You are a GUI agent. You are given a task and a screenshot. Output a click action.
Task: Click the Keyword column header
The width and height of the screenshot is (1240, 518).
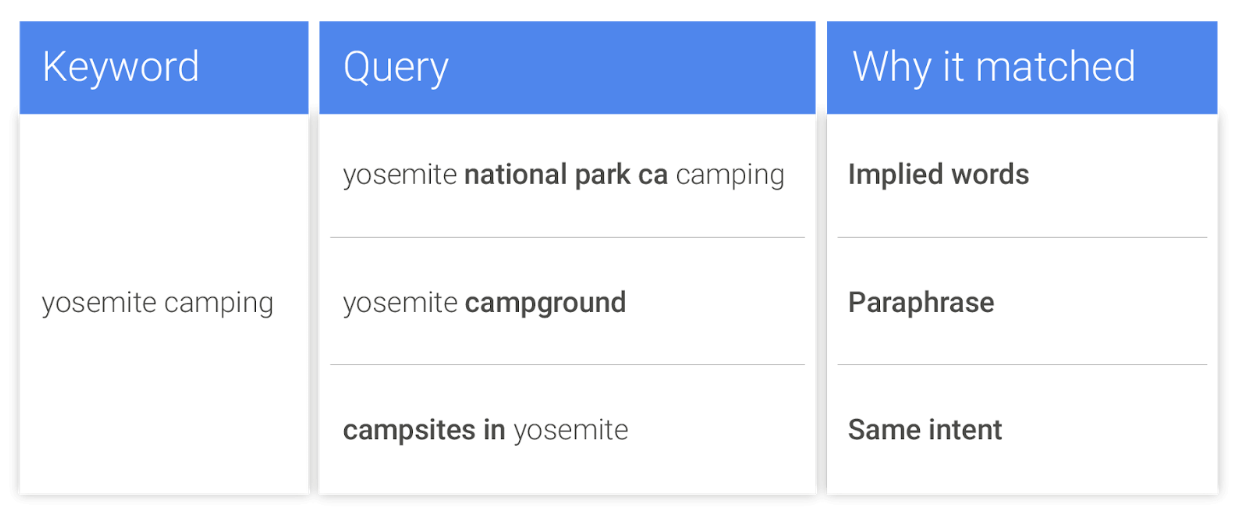coord(164,67)
